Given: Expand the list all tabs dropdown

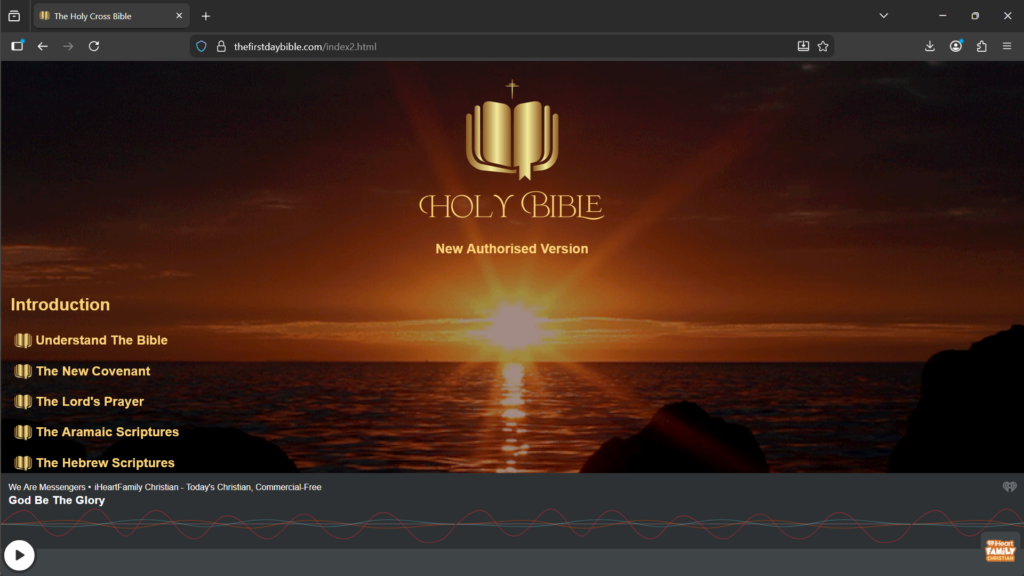Looking at the screenshot, I should click(x=883, y=16).
